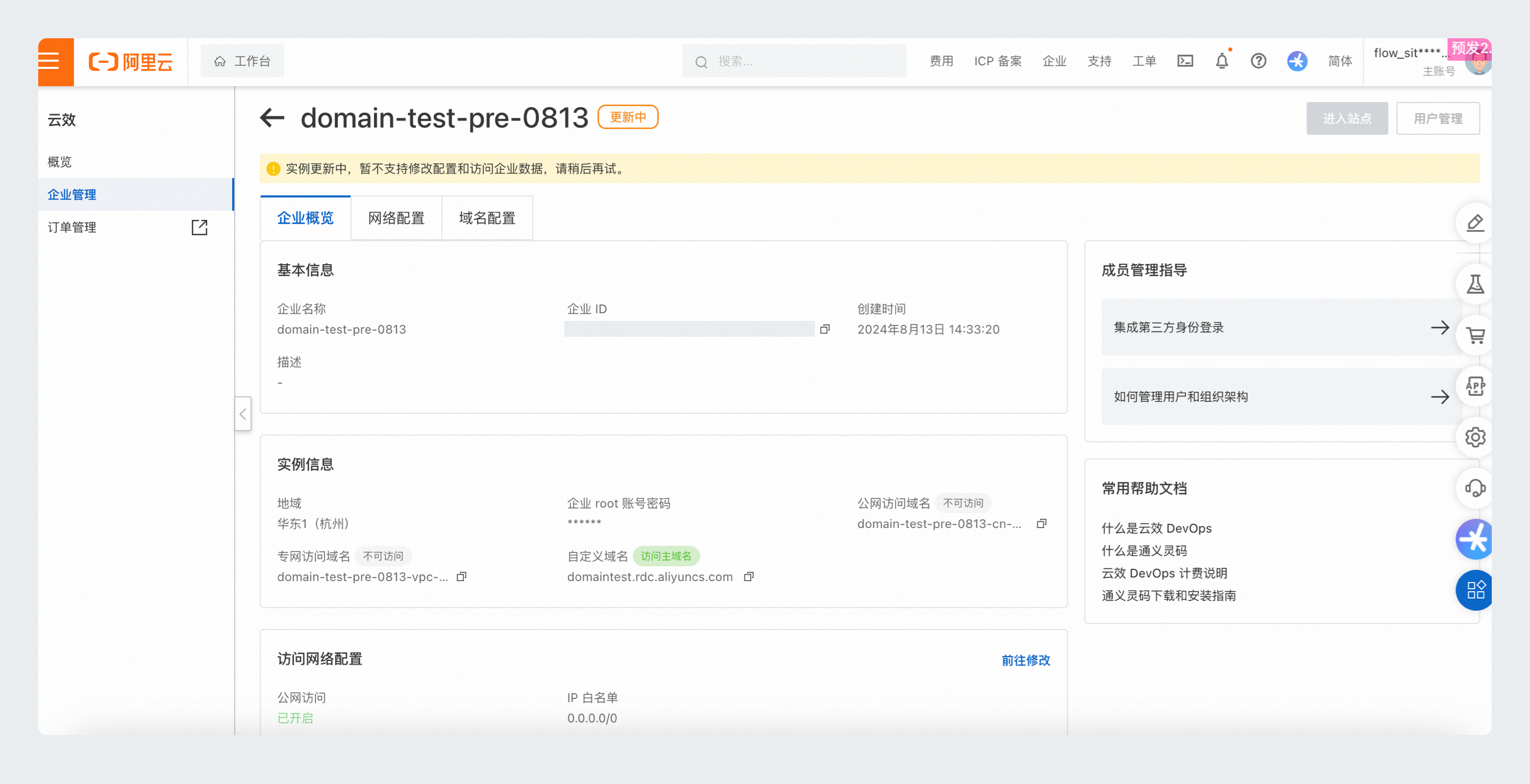1530x784 pixels.
Task: Collapse the sidebar with the chevron handle
Action: 243,414
